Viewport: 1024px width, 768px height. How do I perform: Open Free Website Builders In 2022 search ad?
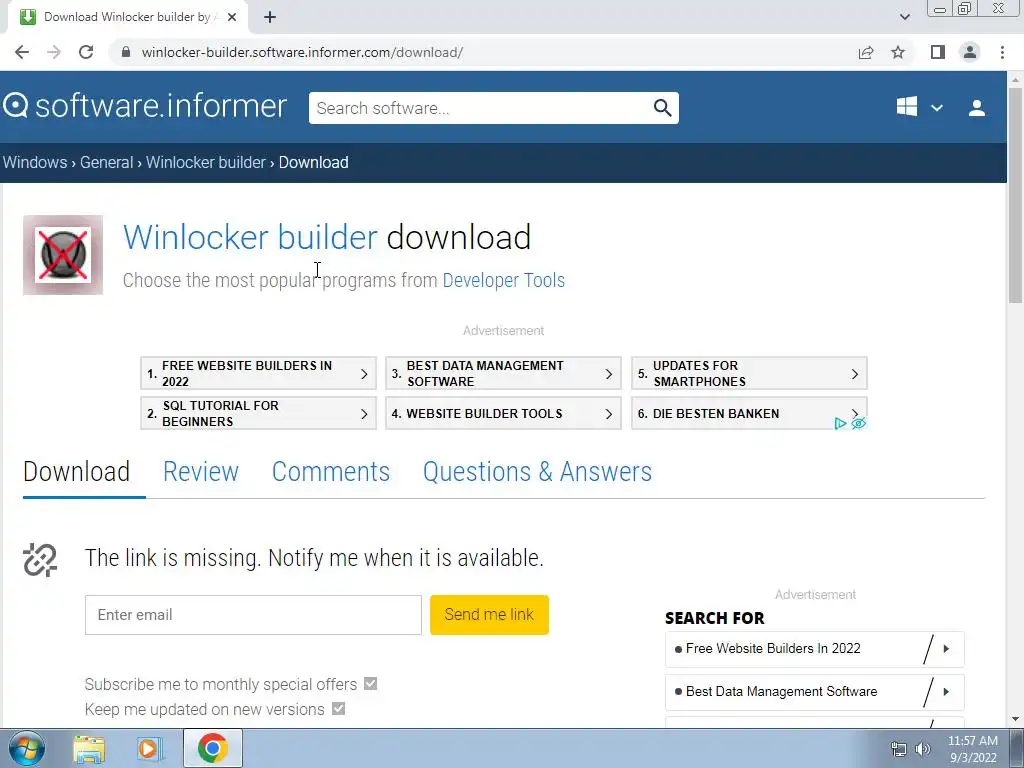click(x=814, y=649)
